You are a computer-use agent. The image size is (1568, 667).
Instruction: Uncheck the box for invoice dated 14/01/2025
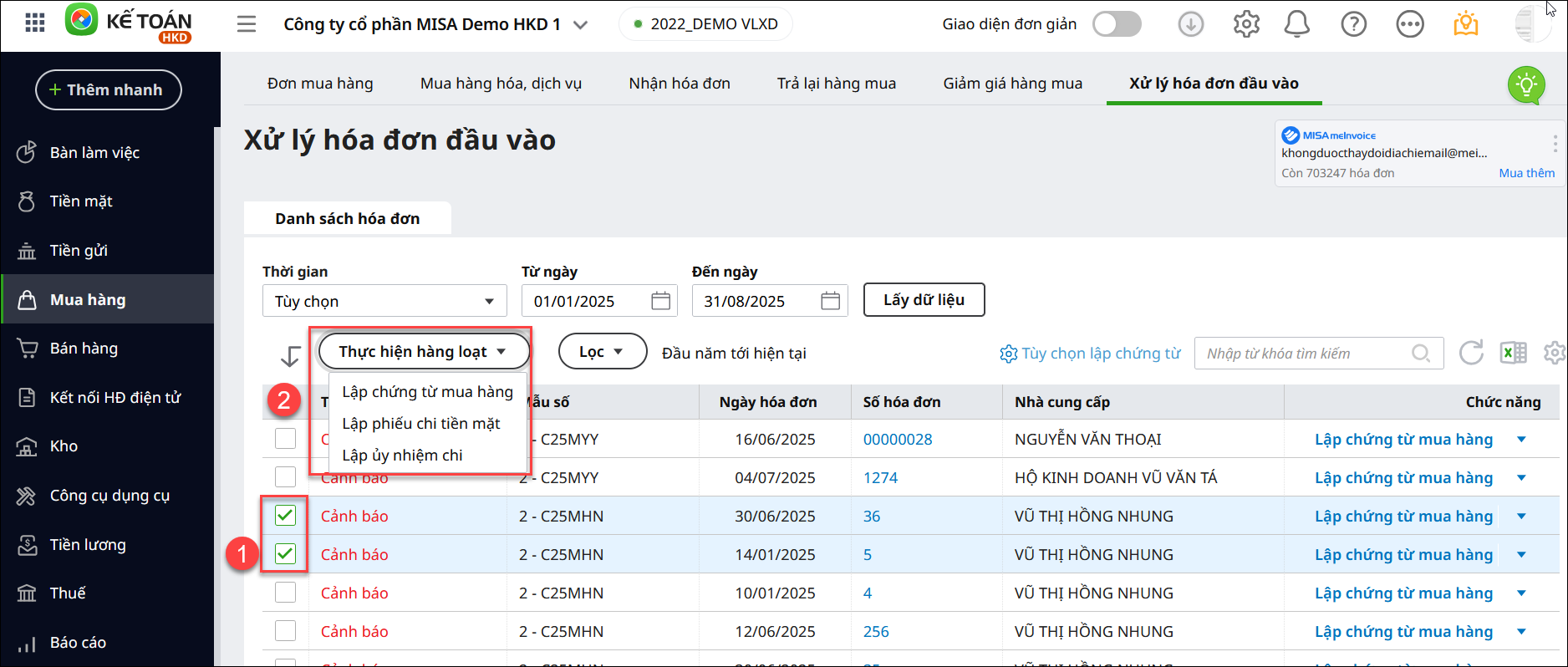[x=285, y=554]
